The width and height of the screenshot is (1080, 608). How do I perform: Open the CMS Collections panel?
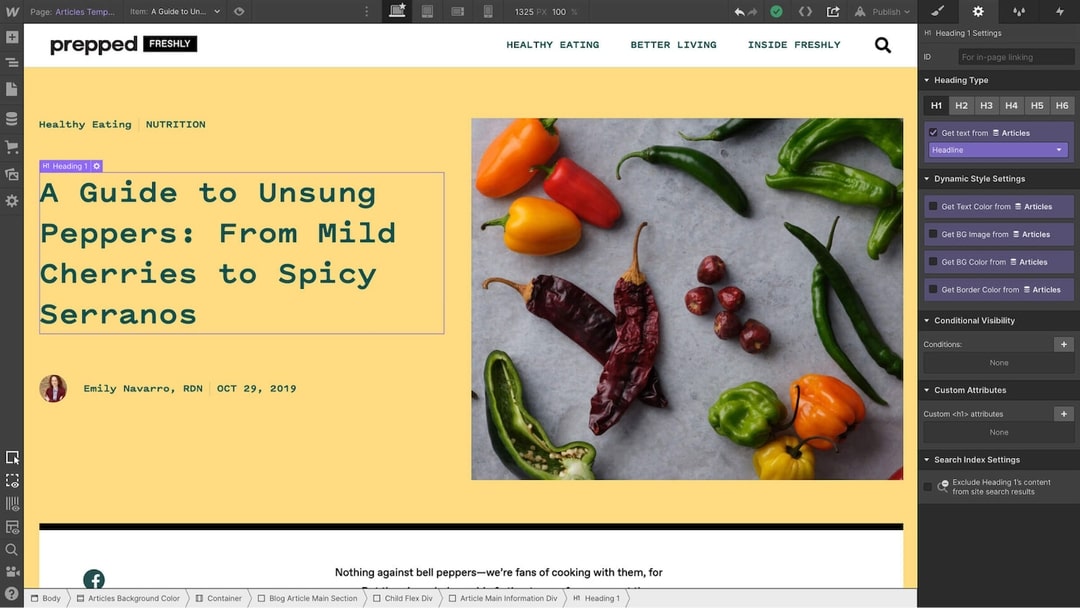tap(12, 118)
